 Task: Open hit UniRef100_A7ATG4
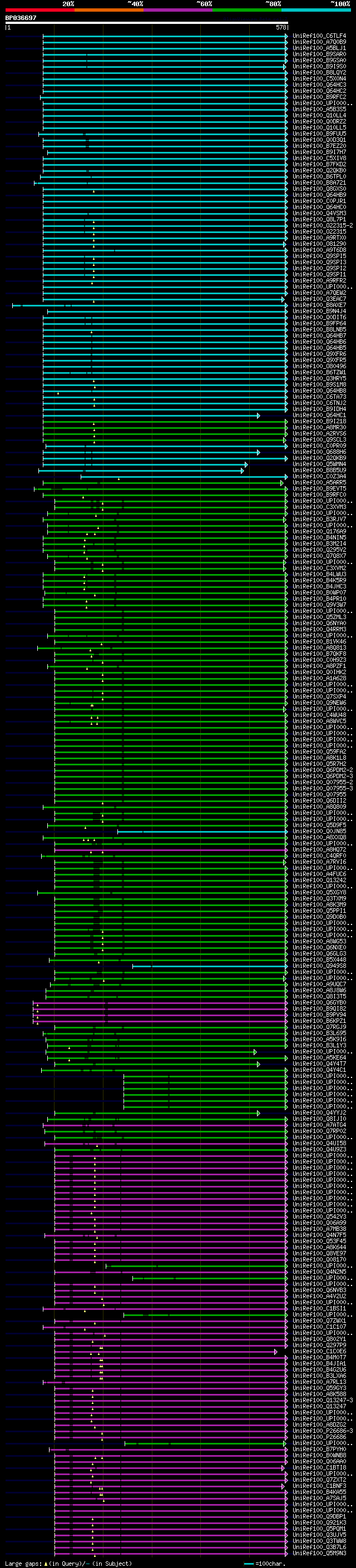pyautogui.click(x=319, y=1125)
